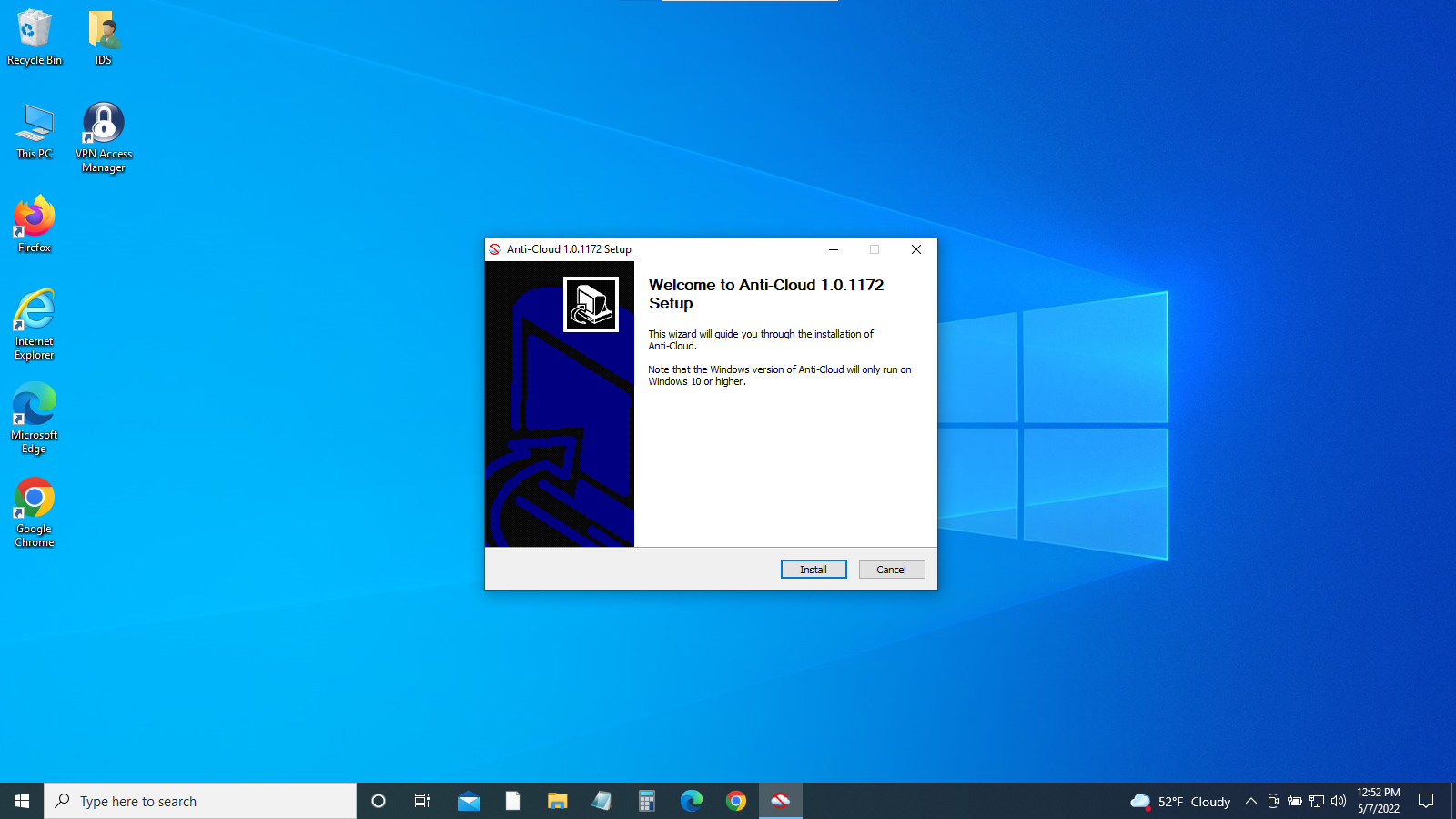The image size is (1456, 819).
Task: Click the Install button in setup wizard
Action: pos(814,570)
